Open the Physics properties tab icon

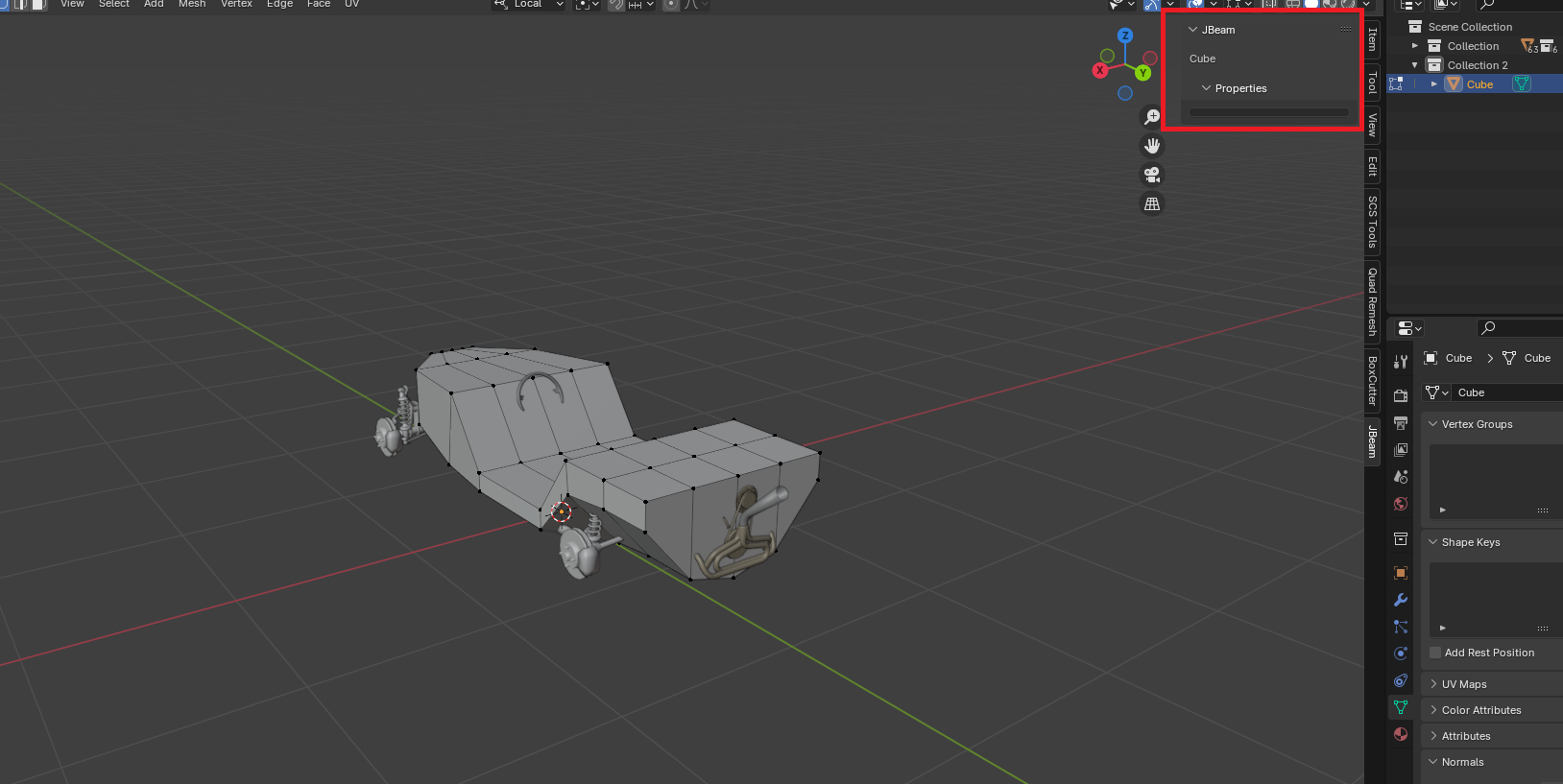click(1401, 653)
